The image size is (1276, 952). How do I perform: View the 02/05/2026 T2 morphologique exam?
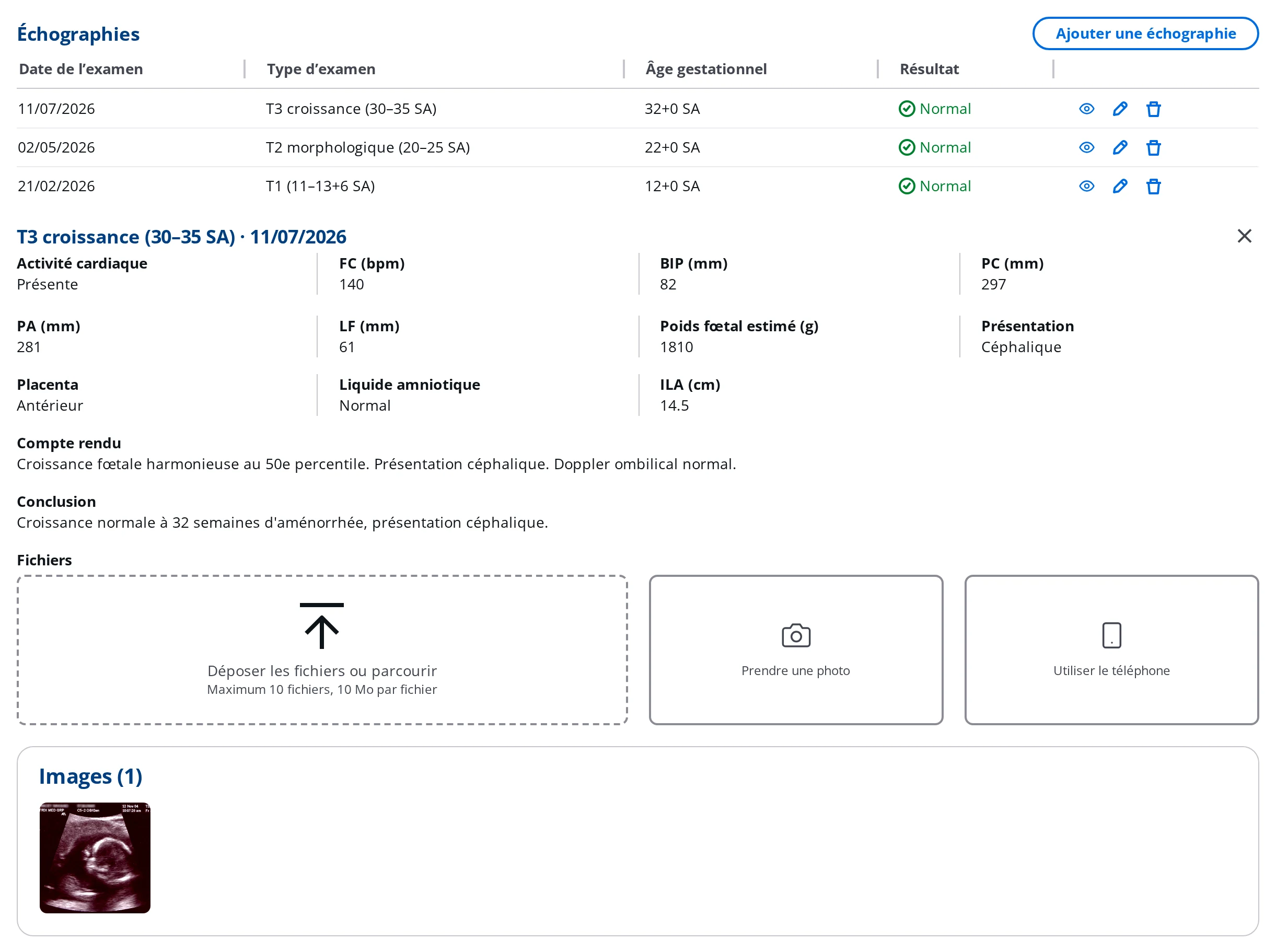tap(1086, 147)
